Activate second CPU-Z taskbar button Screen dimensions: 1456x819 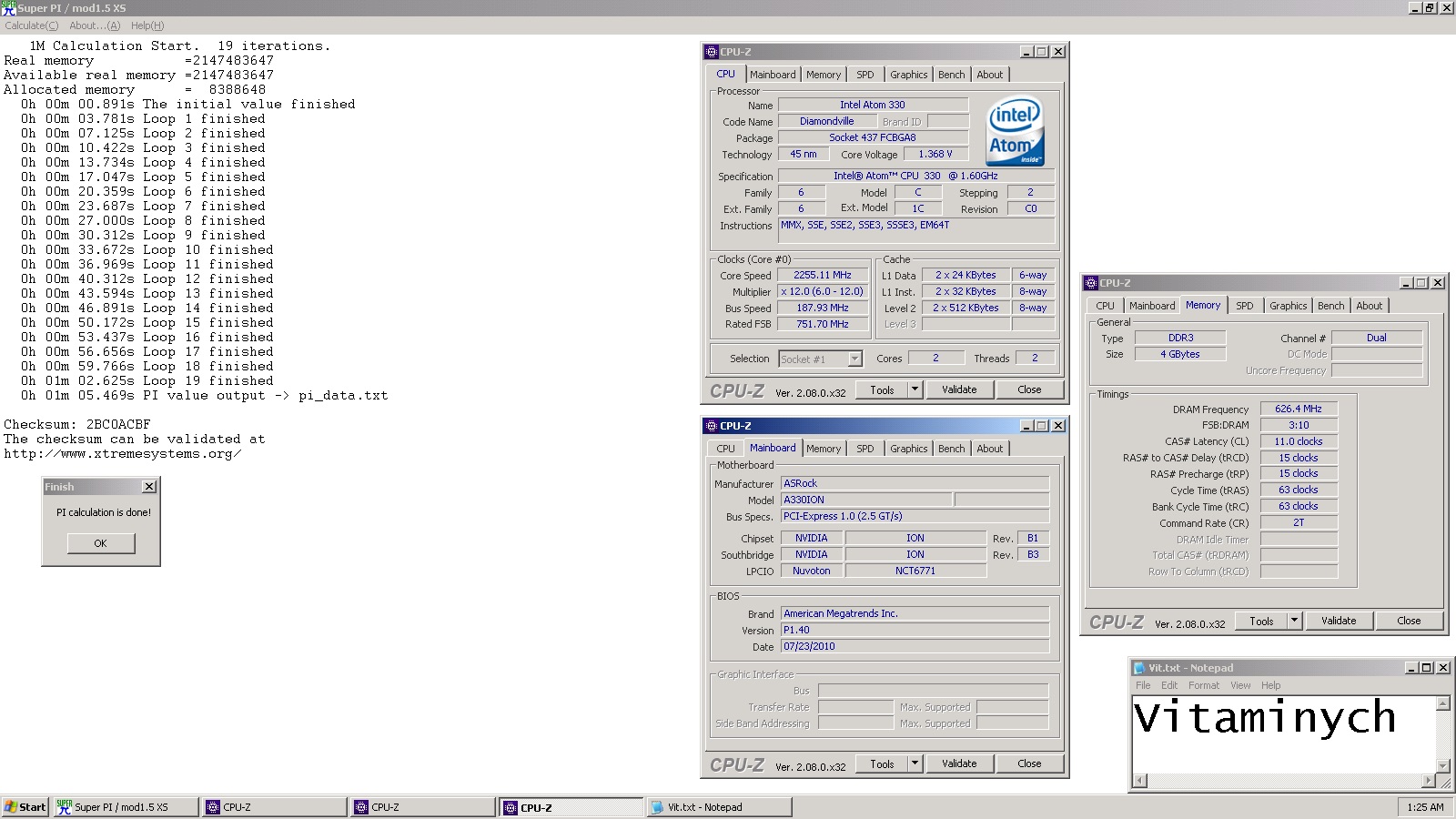click(423, 807)
